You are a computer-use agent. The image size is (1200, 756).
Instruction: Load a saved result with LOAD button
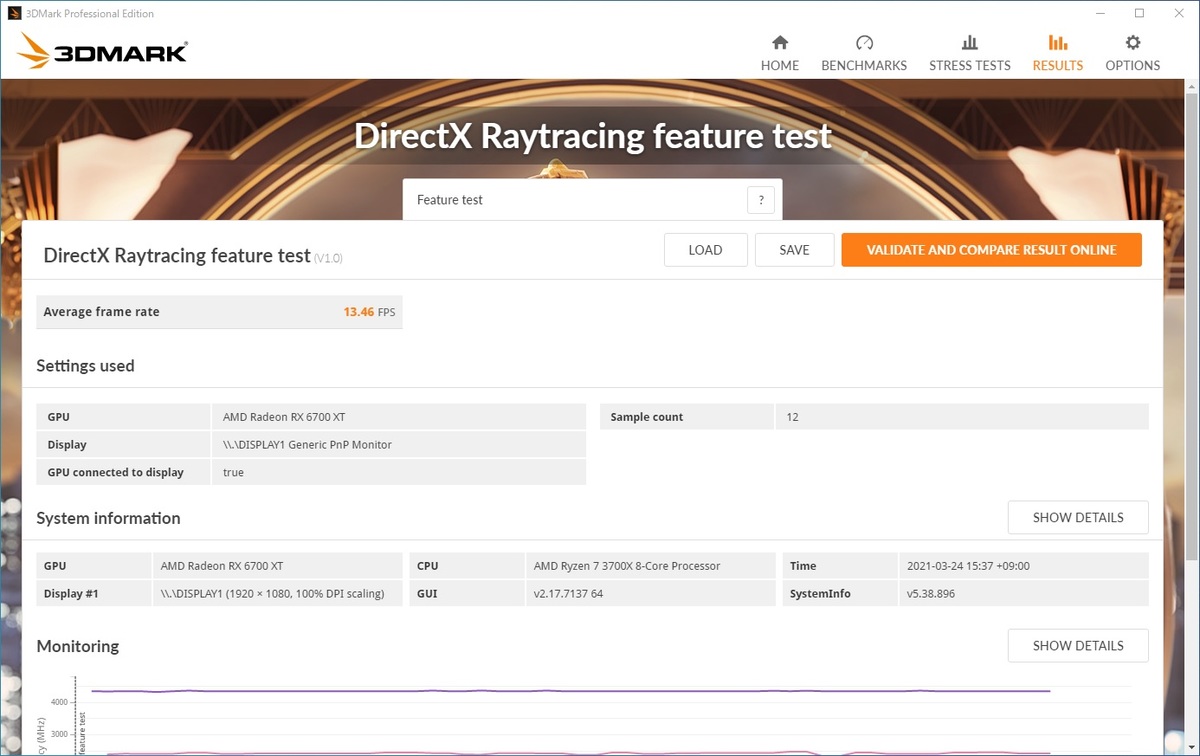706,250
